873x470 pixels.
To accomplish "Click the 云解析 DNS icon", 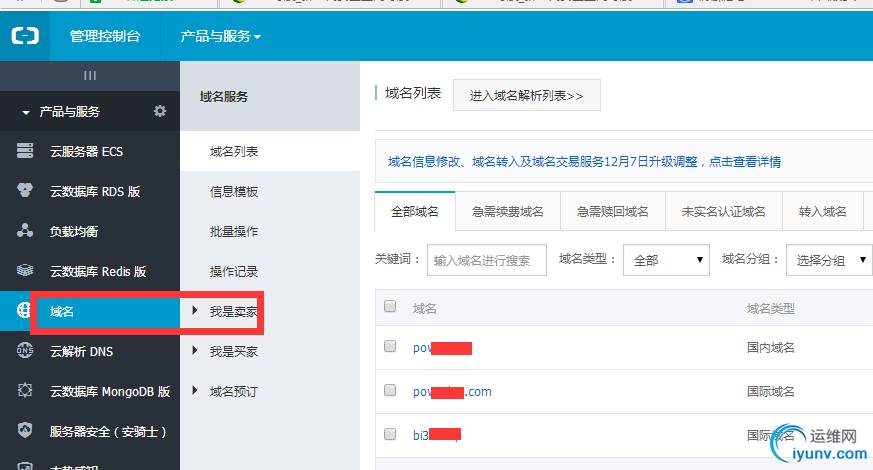I will (x=24, y=351).
